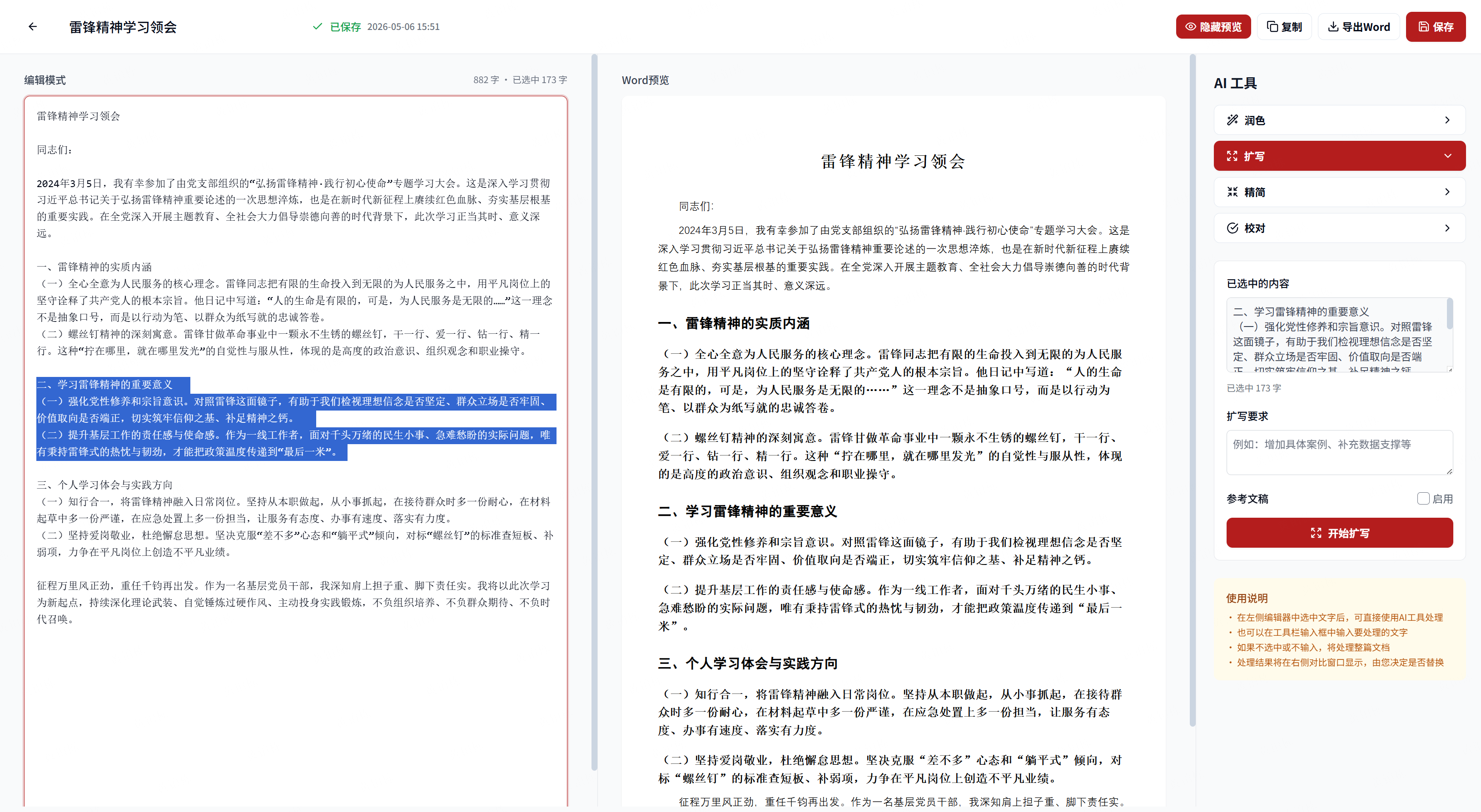Click the download icon in 导出Word
This screenshot has width=1481, height=812.
(1332, 27)
